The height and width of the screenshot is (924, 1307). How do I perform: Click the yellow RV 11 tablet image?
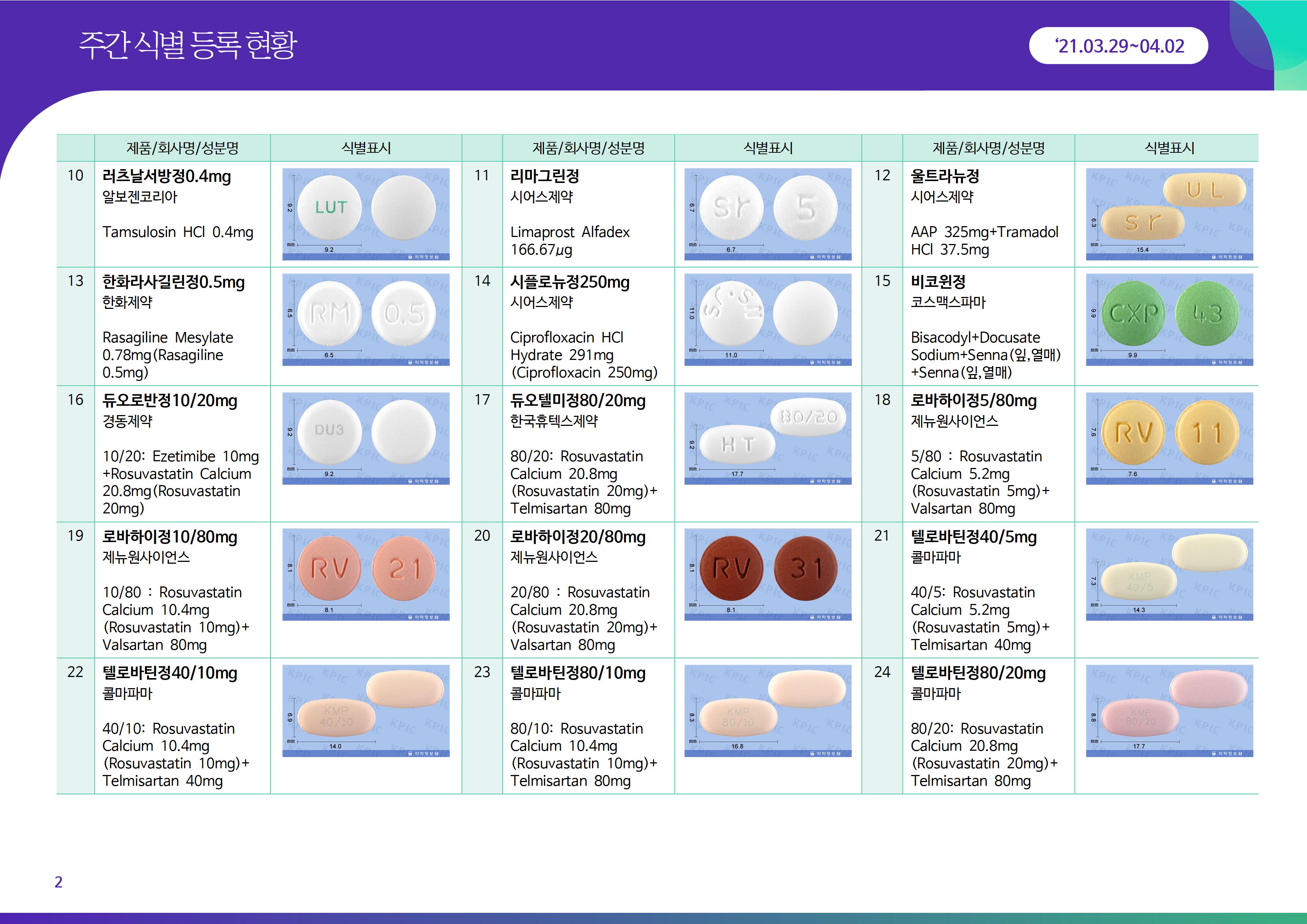tap(1169, 438)
